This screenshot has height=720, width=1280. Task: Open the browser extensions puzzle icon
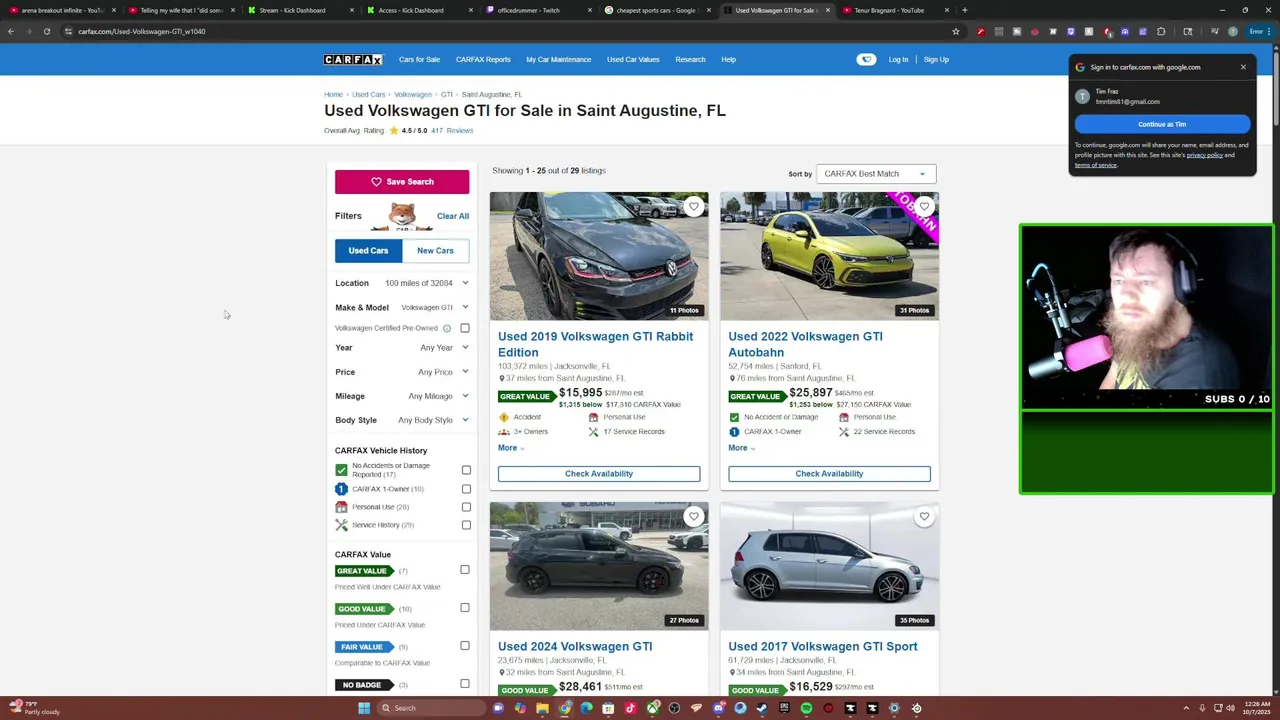(1161, 31)
